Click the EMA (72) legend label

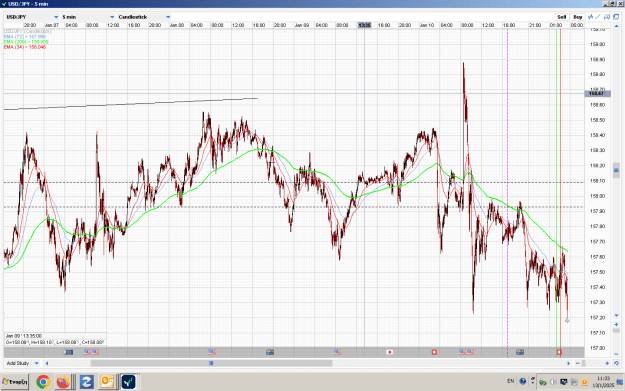point(25,36)
